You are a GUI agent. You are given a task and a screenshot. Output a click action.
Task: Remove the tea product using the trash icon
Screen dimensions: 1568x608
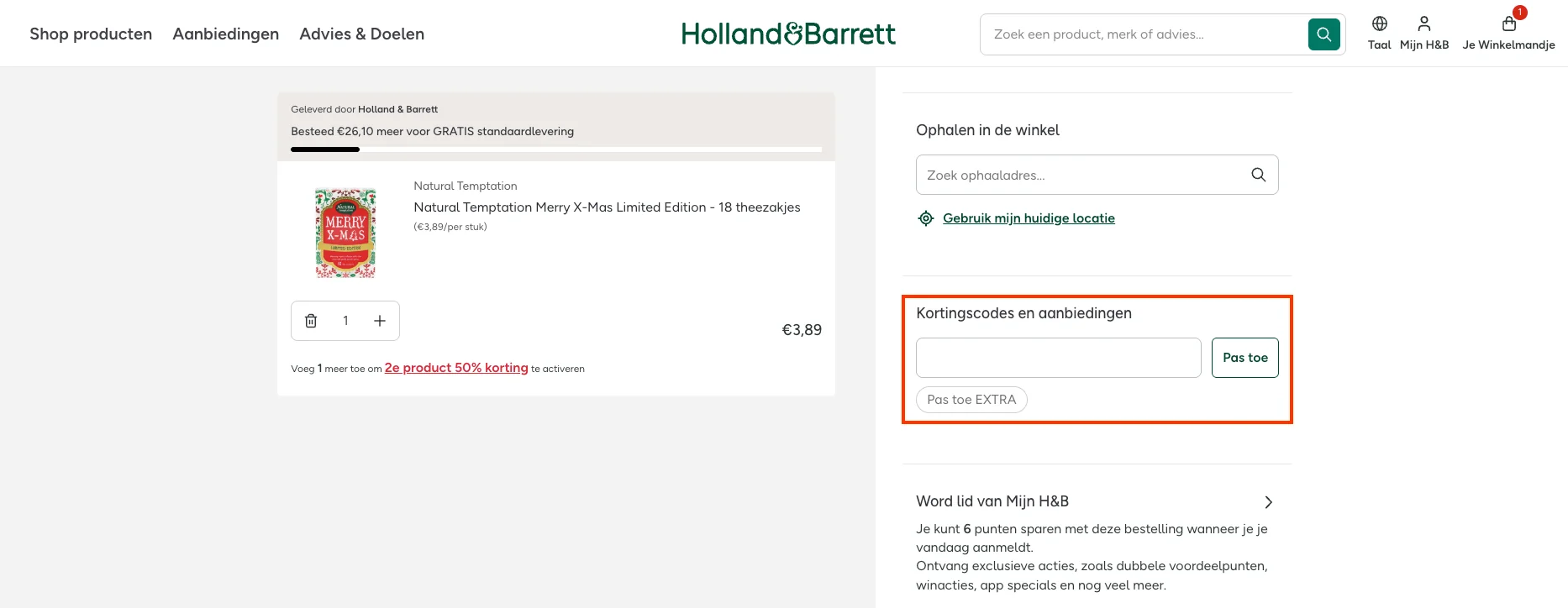[311, 320]
